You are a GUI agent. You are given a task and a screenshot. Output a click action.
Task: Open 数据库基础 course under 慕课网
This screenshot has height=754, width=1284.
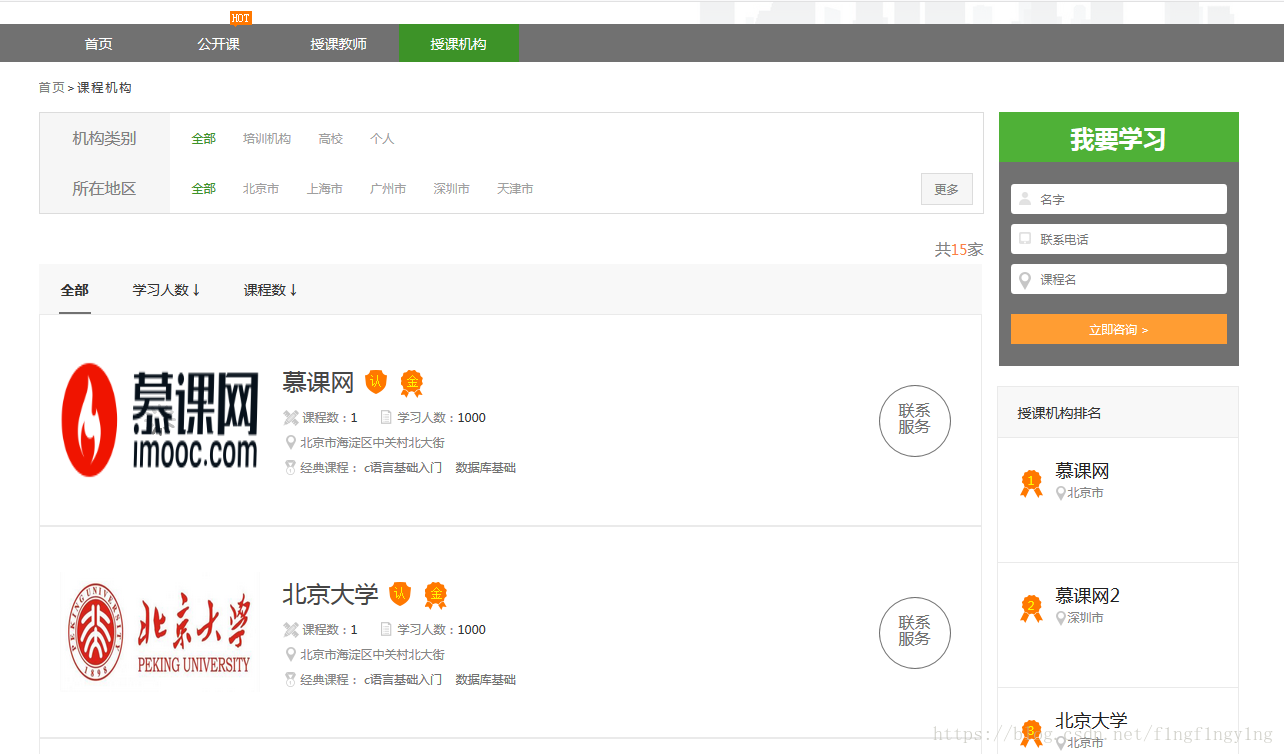pyautogui.click(x=486, y=468)
